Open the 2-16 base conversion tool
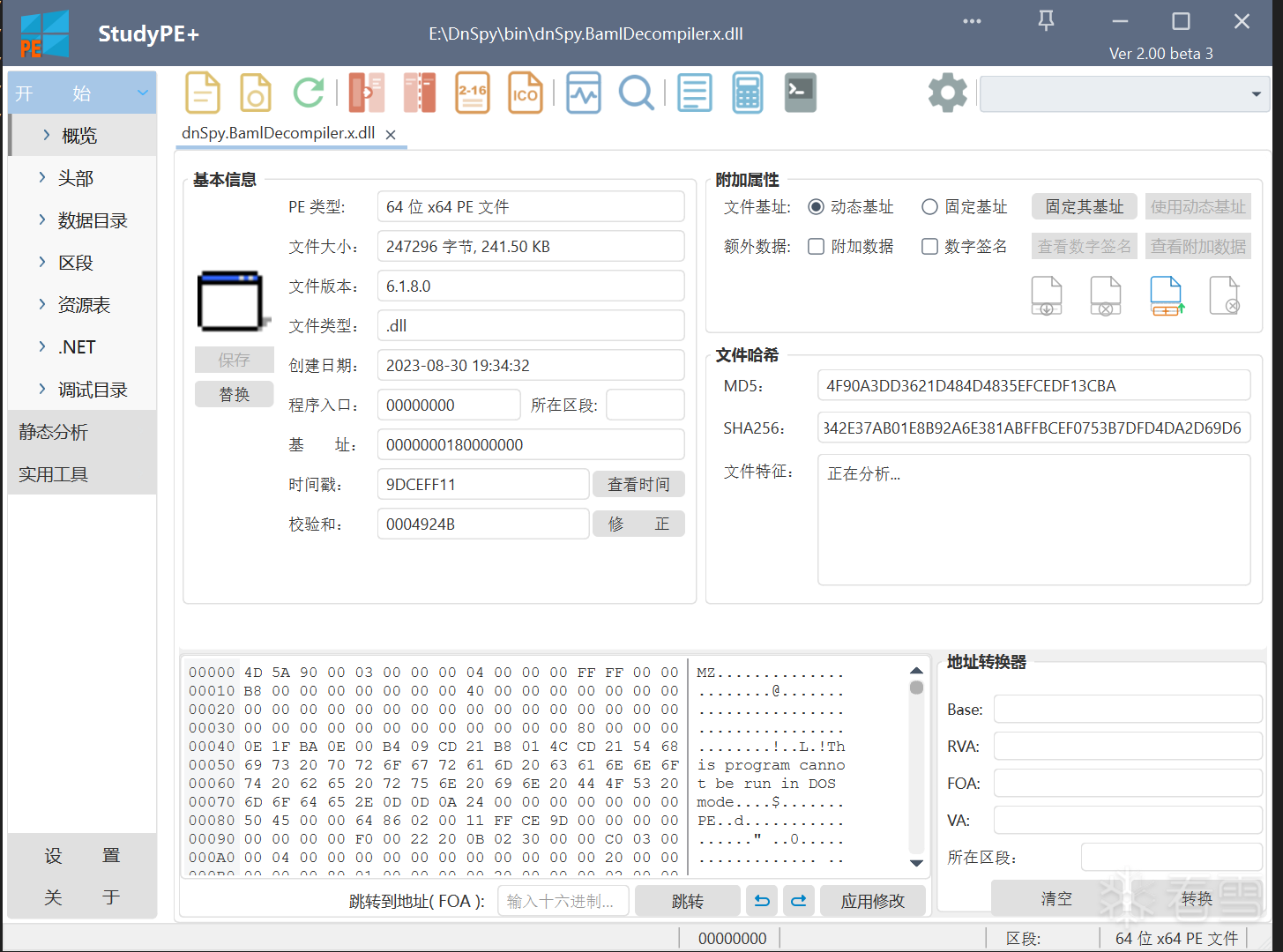This screenshot has height=952, width=1283. [x=473, y=93]
